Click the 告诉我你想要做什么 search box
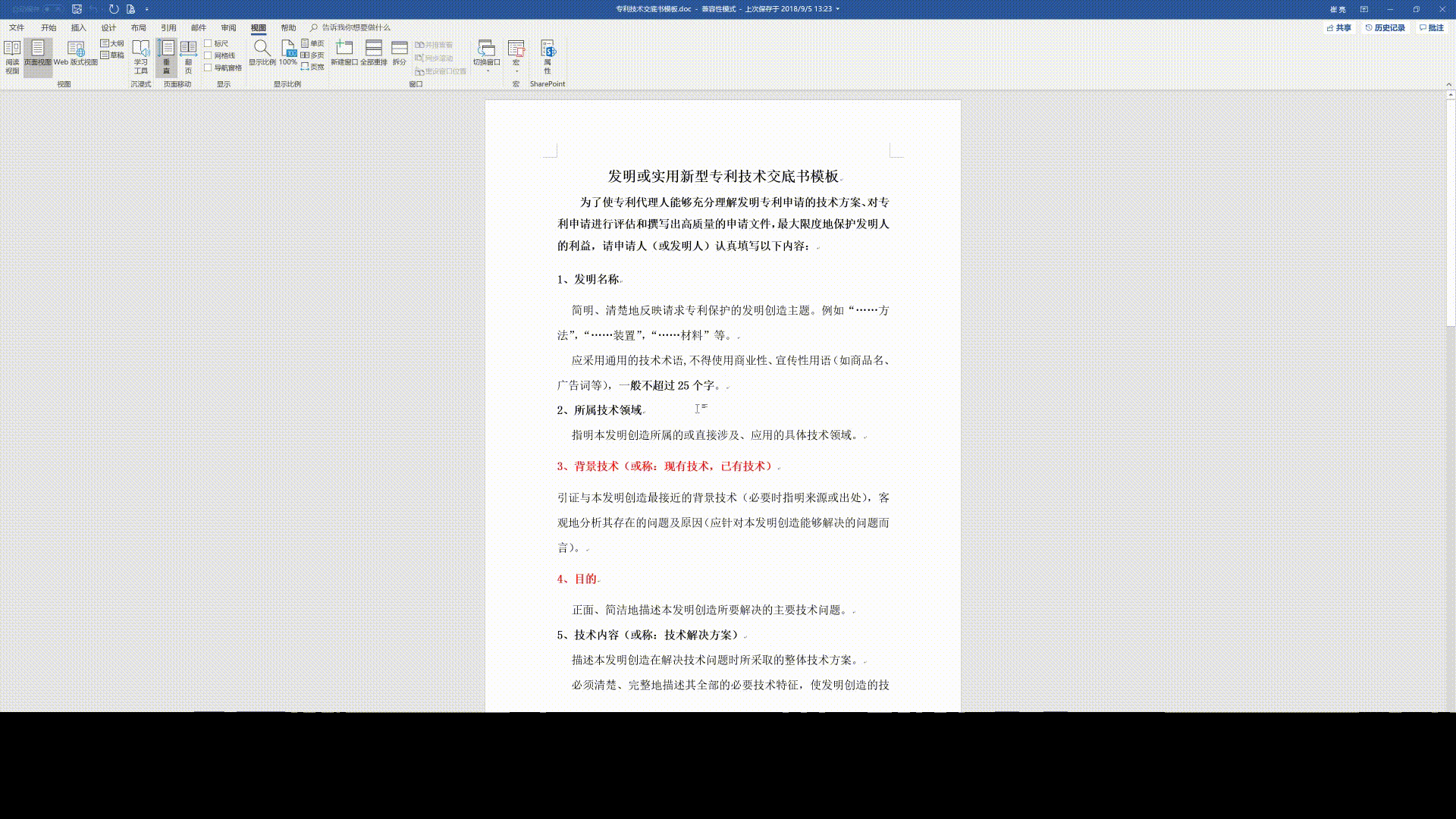 click(x=356, y=27)
